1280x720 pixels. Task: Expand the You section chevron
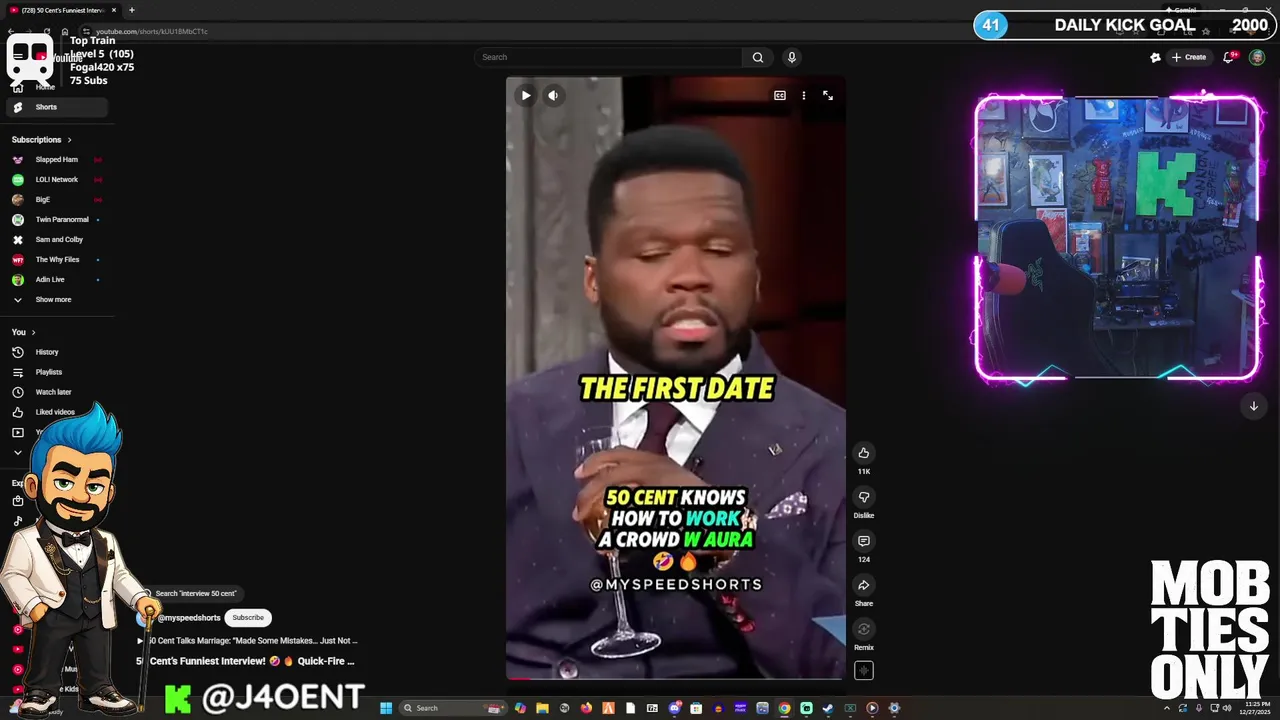click(x=33, y=332)
